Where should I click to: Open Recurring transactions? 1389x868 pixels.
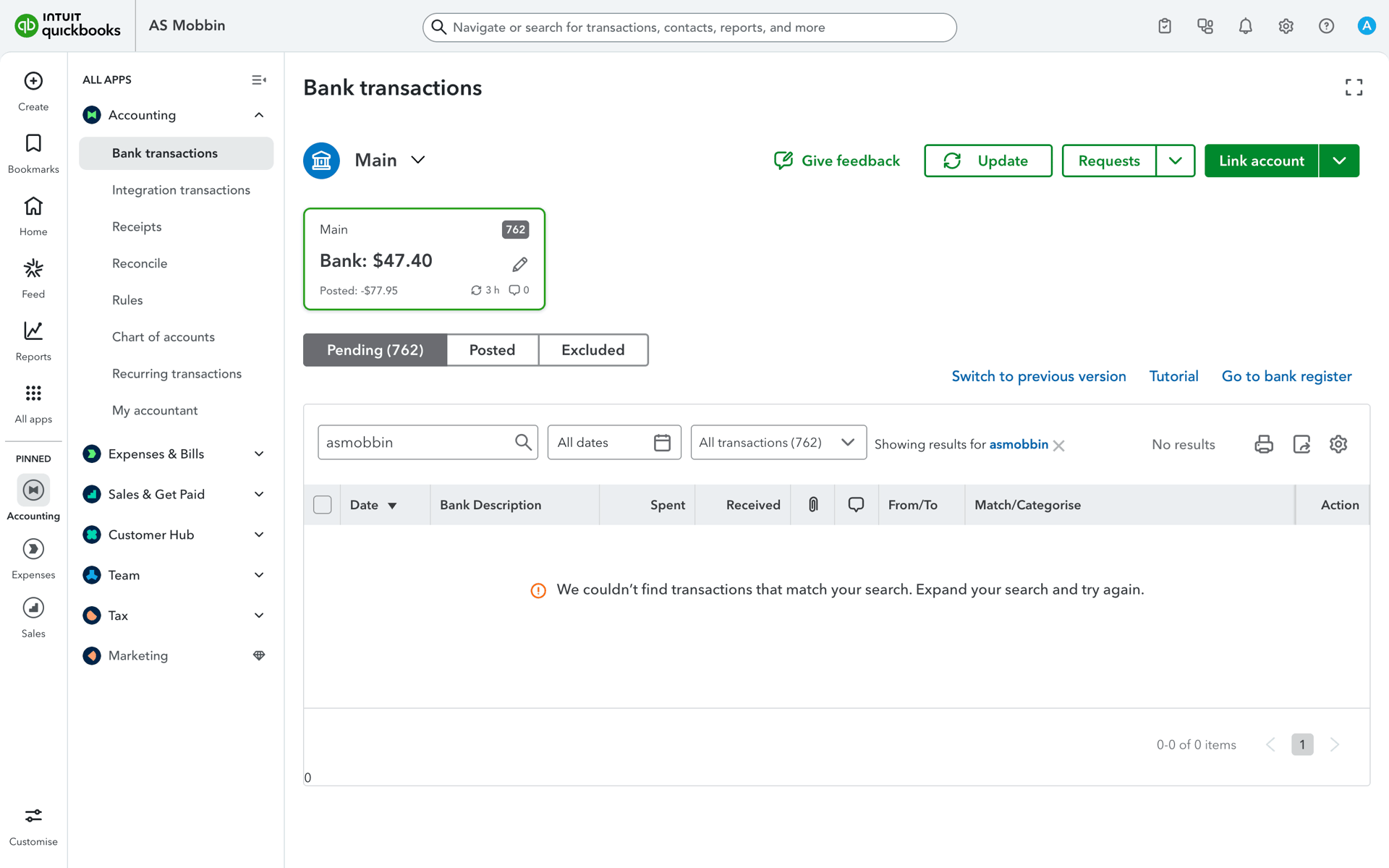(x=177, y=374)
